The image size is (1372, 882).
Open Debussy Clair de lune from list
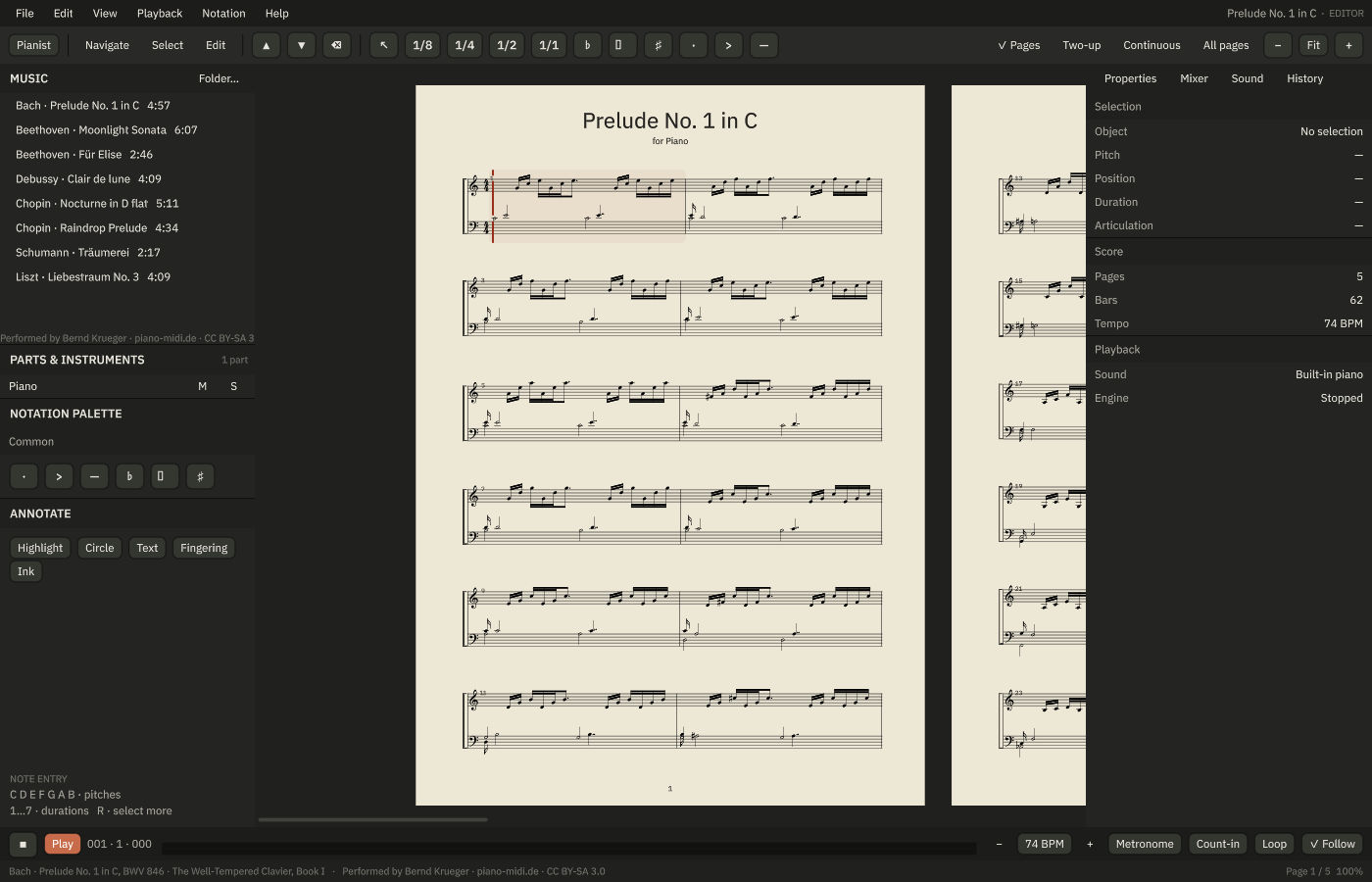click(x=127, y=178)
